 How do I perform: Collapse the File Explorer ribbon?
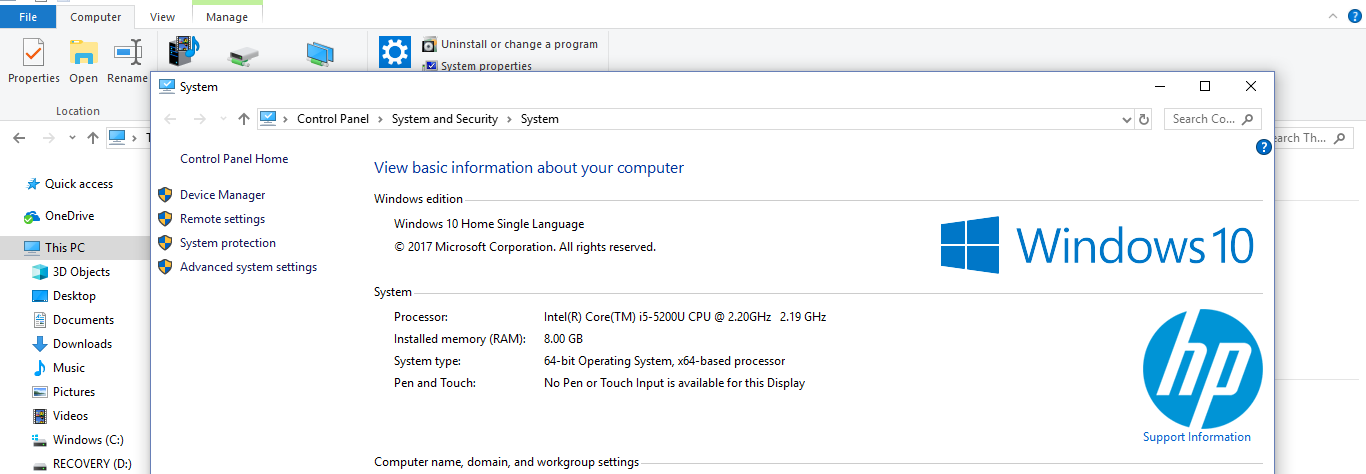point(1331,16)
